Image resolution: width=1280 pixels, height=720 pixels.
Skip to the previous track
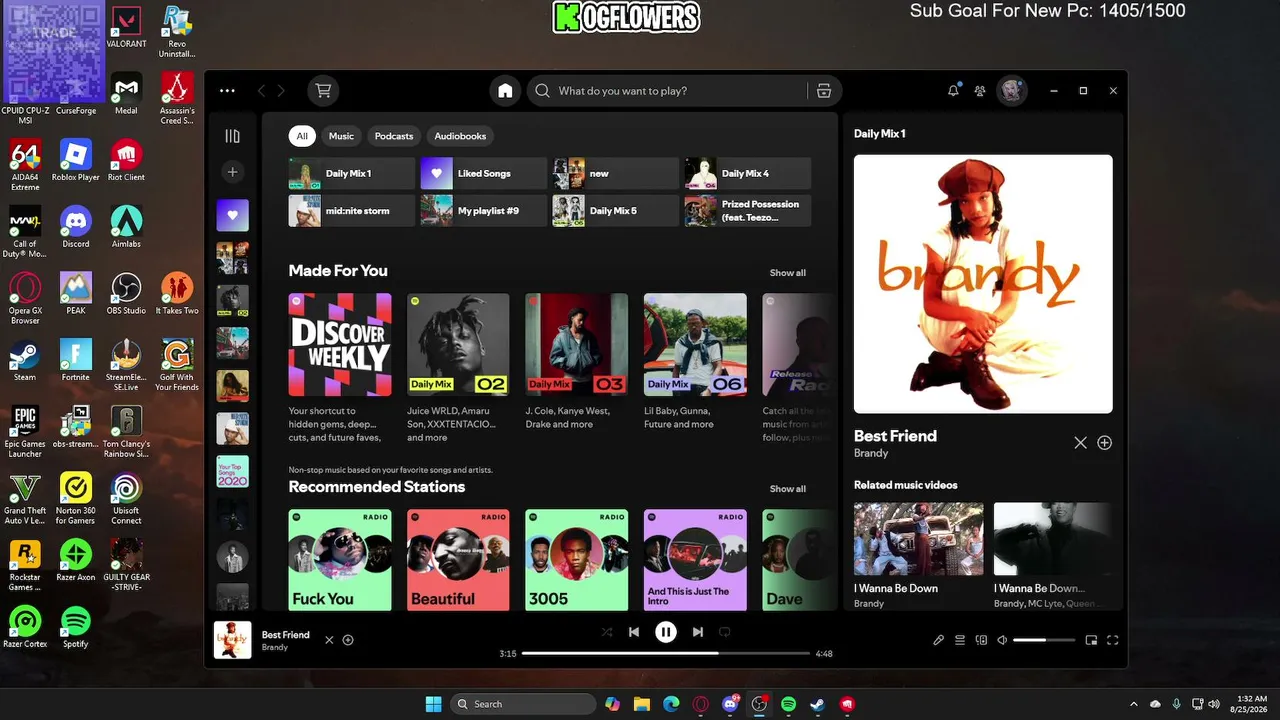[634, 632]
